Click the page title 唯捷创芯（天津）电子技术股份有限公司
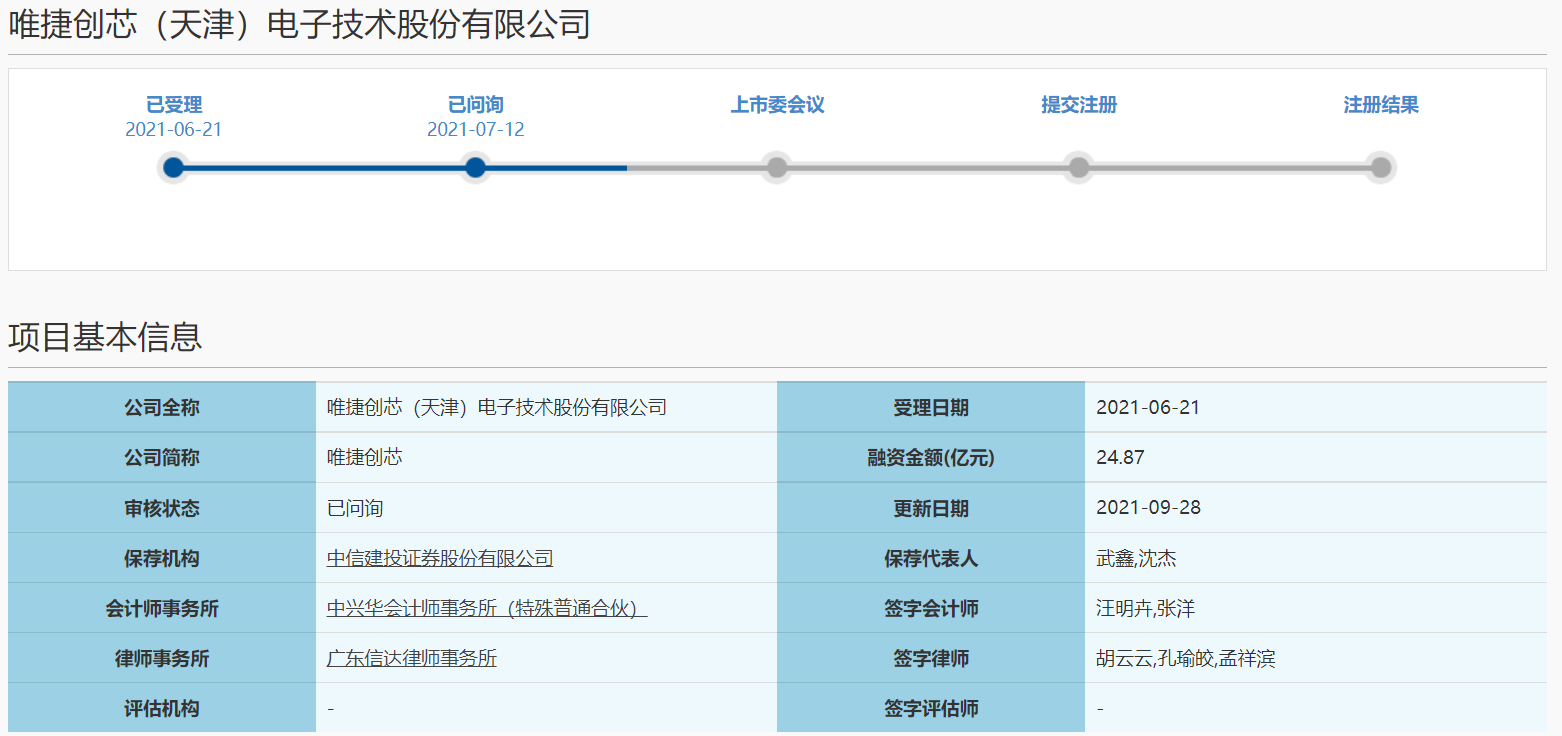This screenshot has height=736, width=1562. [x=300, y=25]
